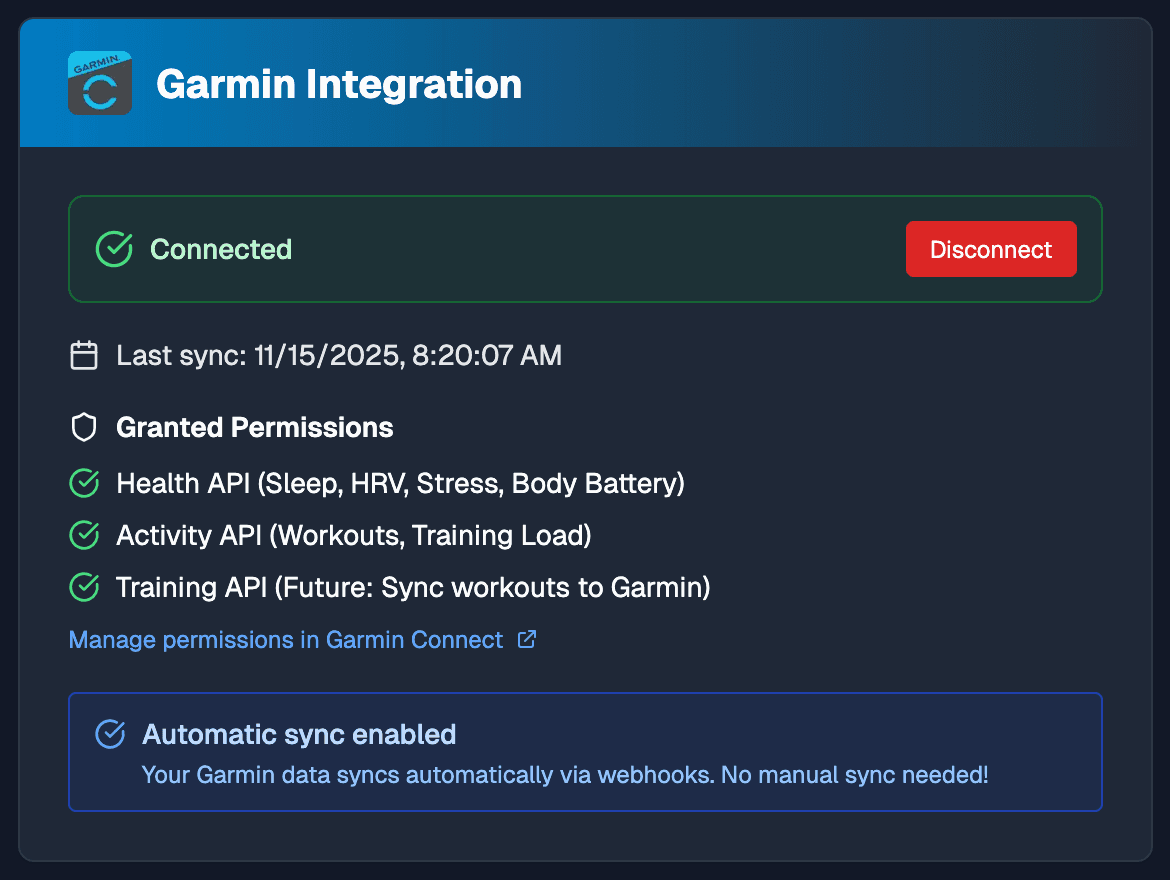The image size is (1170, 880).
Task: Click the green checkmark beside Connected
Action: pos(114,249)
